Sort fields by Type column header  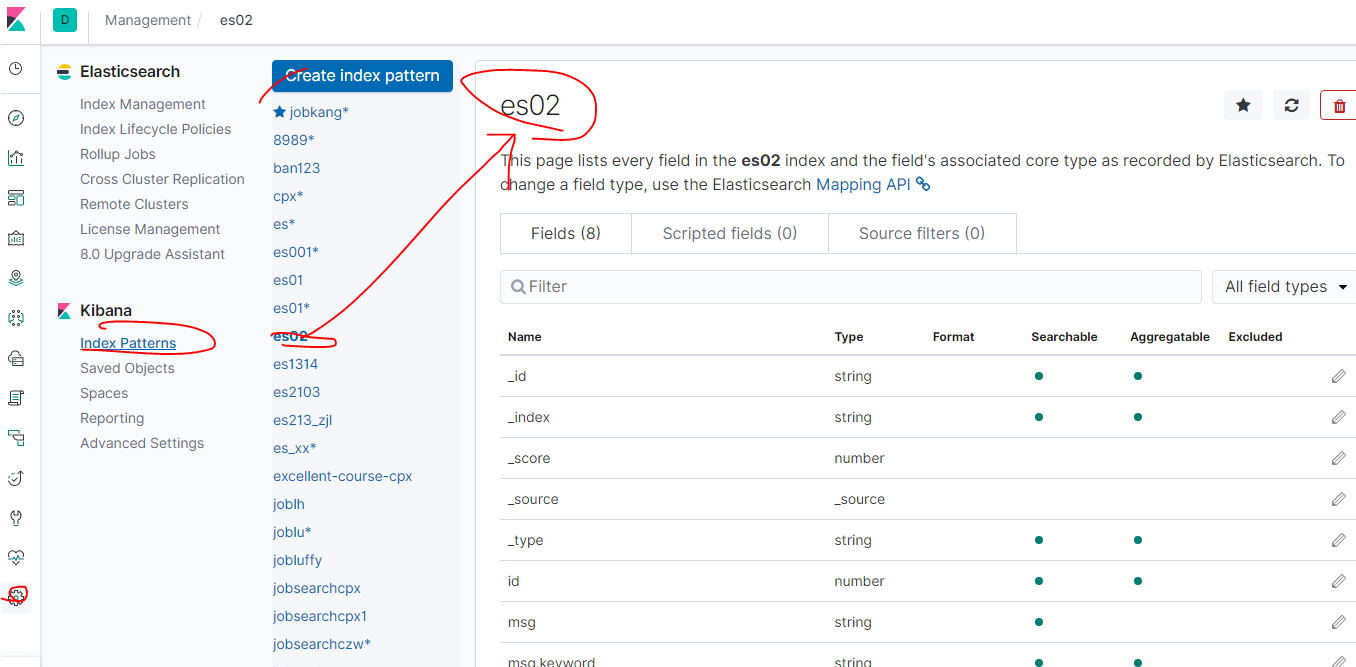849,337
